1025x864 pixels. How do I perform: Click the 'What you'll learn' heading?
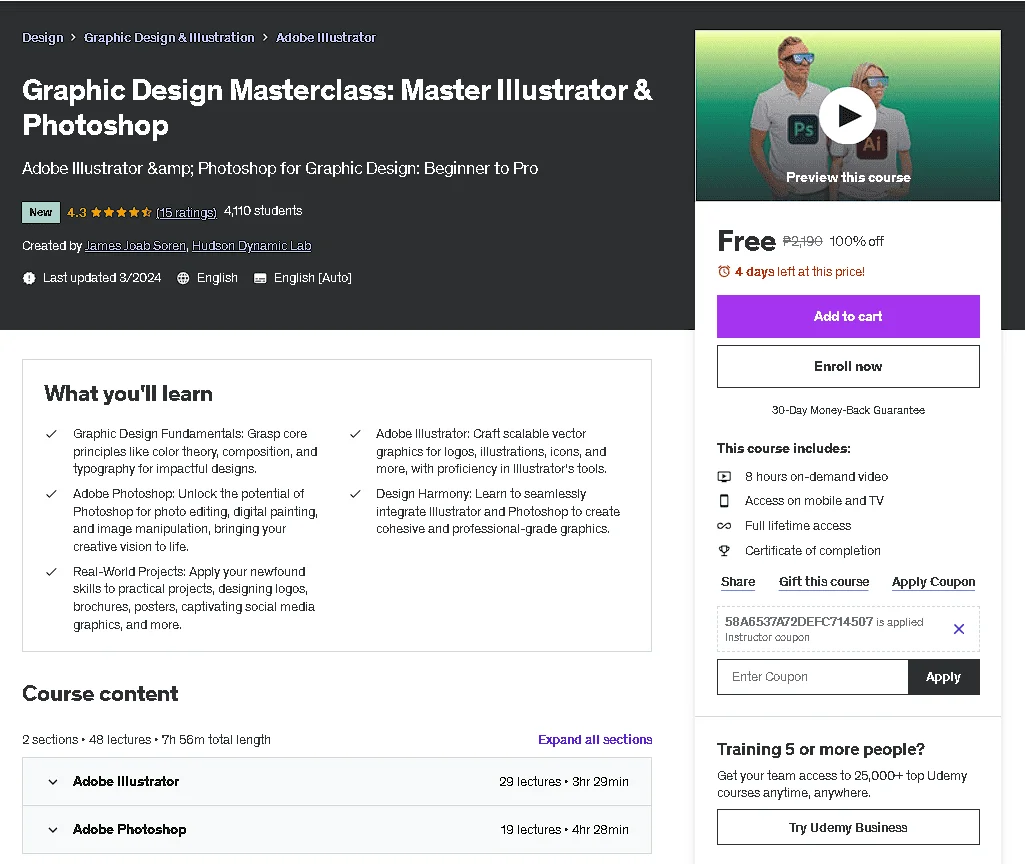click(128, 394)
